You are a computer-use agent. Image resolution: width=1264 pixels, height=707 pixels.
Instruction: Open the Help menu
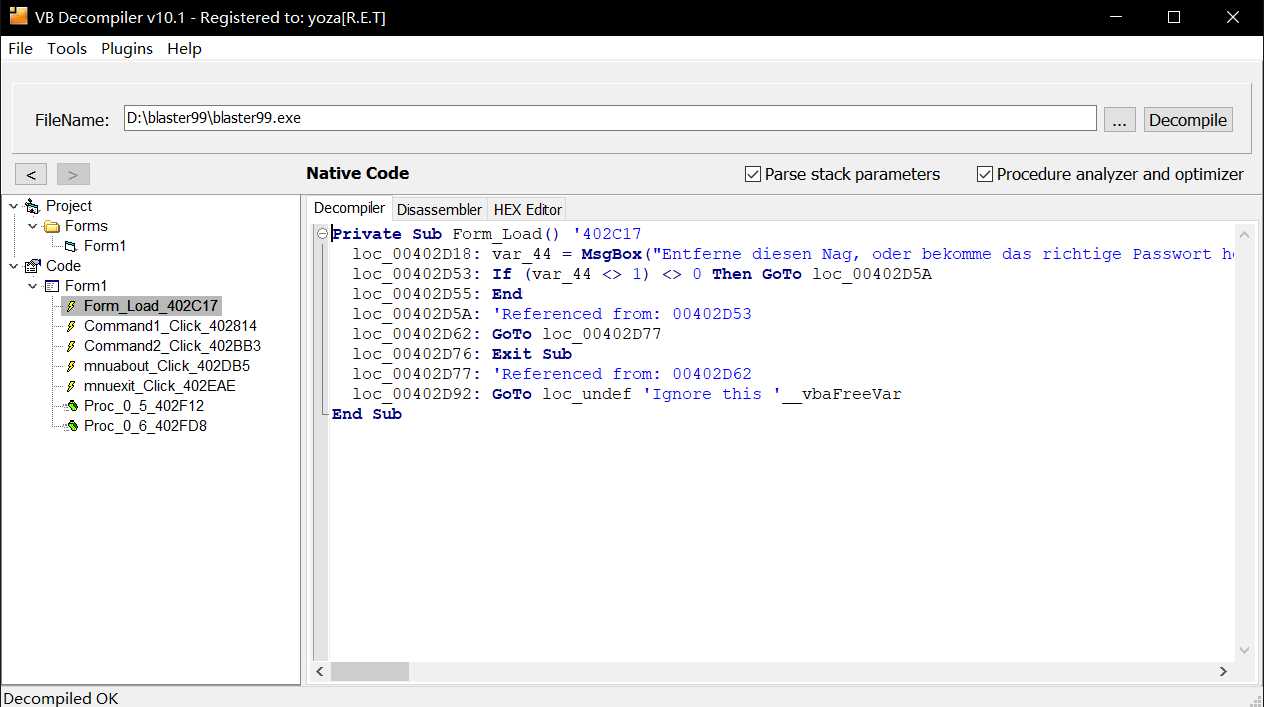pyautogui.click(x=184, y=48)
